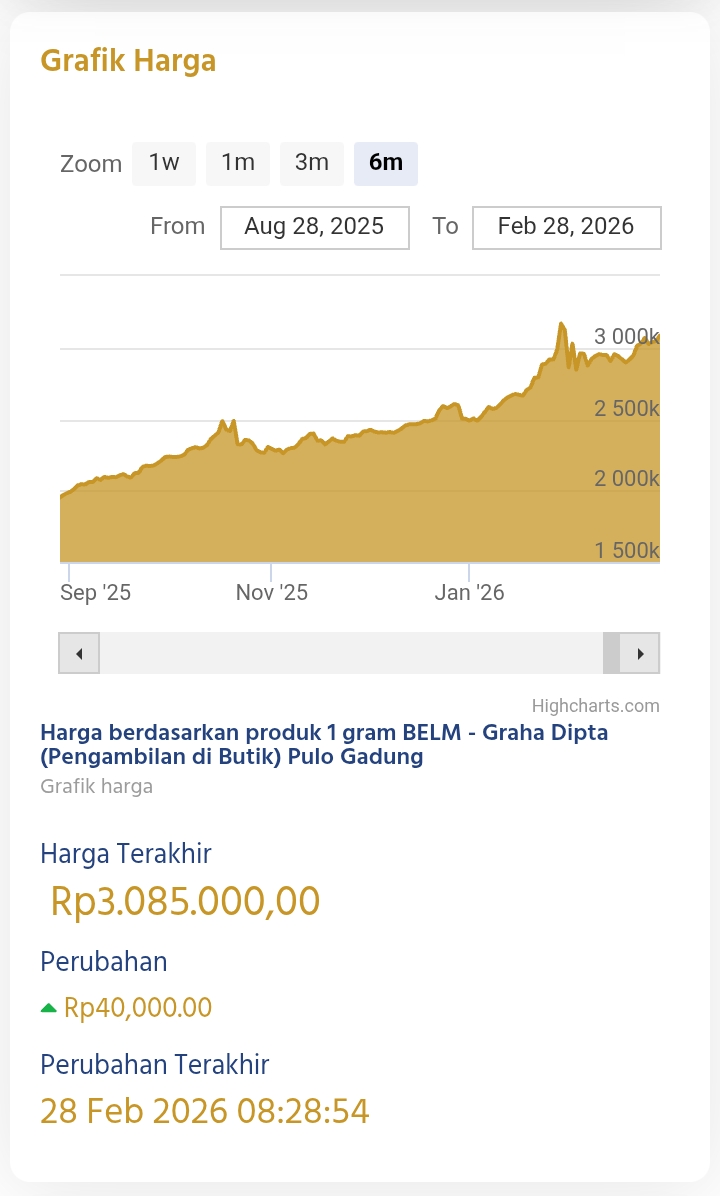Switch zoom to 3m range
Image resolution: width=720 pixels, height=1196 pixels.
(312, 163)
